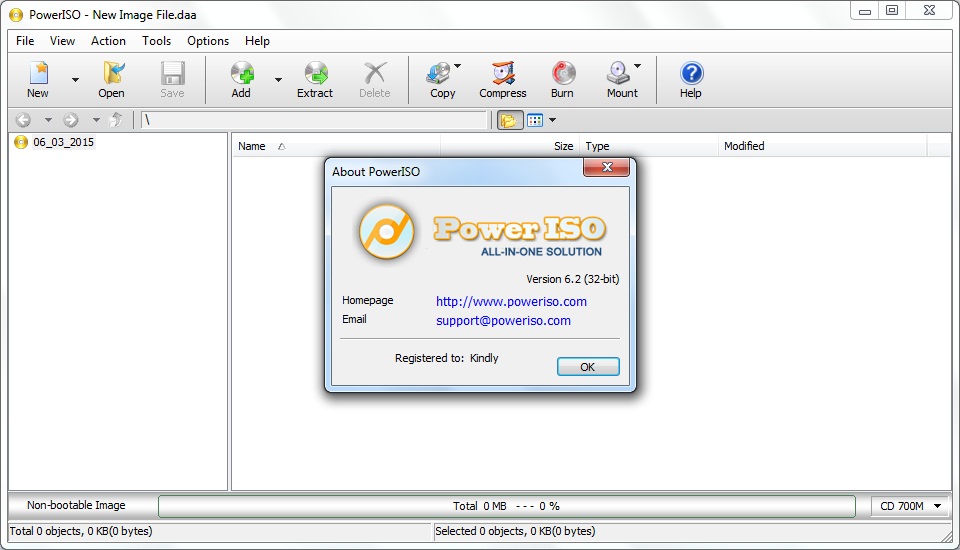960x550 pixels.
Task: Select the 06_03_2015 tree node
Action: point(63,142)
